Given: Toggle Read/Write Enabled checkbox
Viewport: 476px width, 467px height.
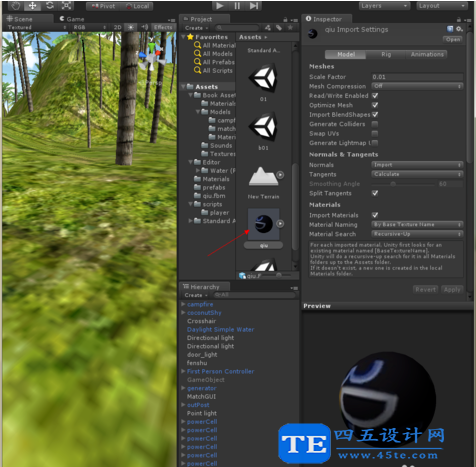Looking at the screenshot, I should point(375,96).
